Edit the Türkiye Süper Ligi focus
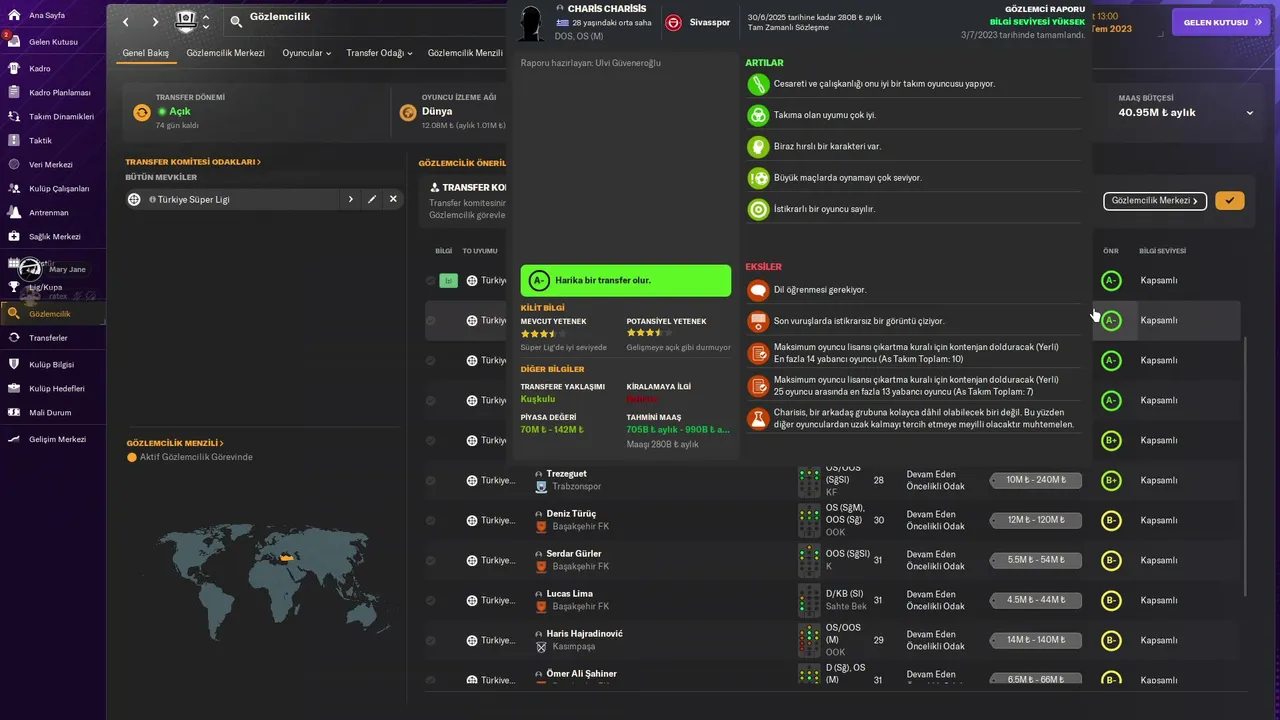 372,199
